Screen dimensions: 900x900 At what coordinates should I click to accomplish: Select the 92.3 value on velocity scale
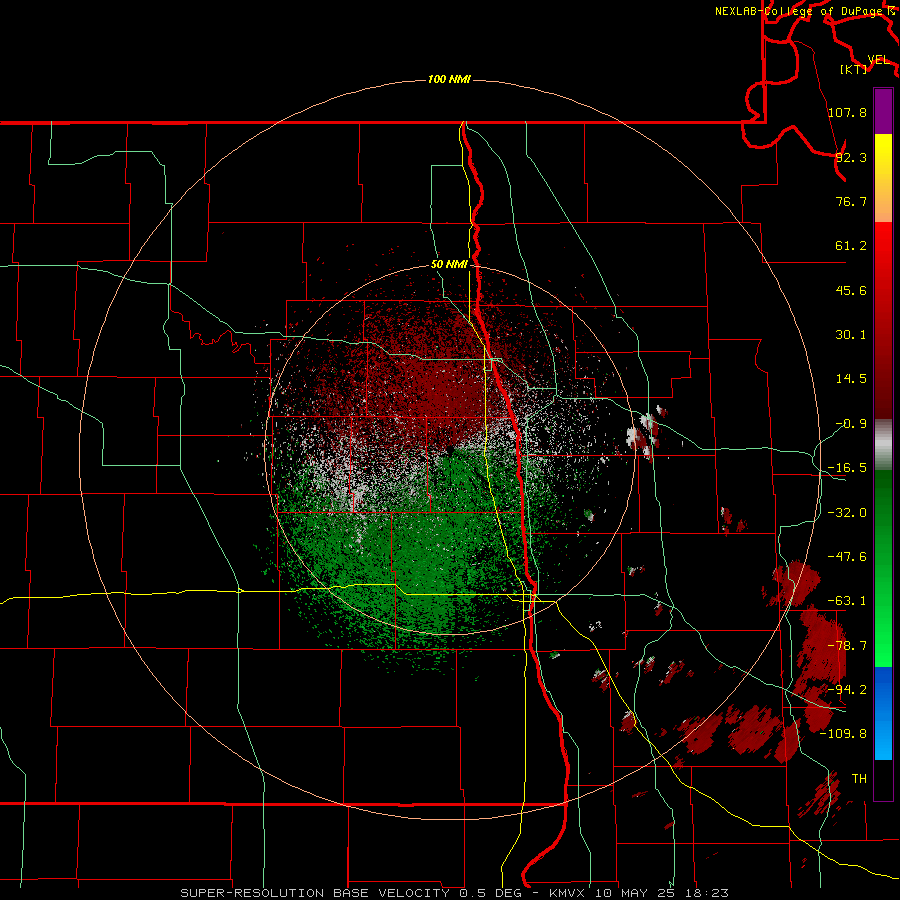coord(851,157)
